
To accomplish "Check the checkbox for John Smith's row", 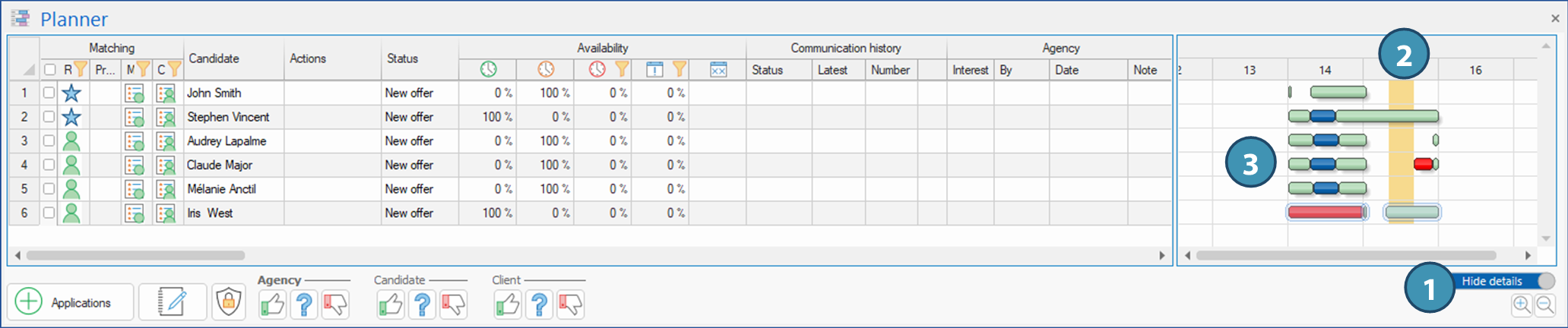I will click(x=49, y=93).
